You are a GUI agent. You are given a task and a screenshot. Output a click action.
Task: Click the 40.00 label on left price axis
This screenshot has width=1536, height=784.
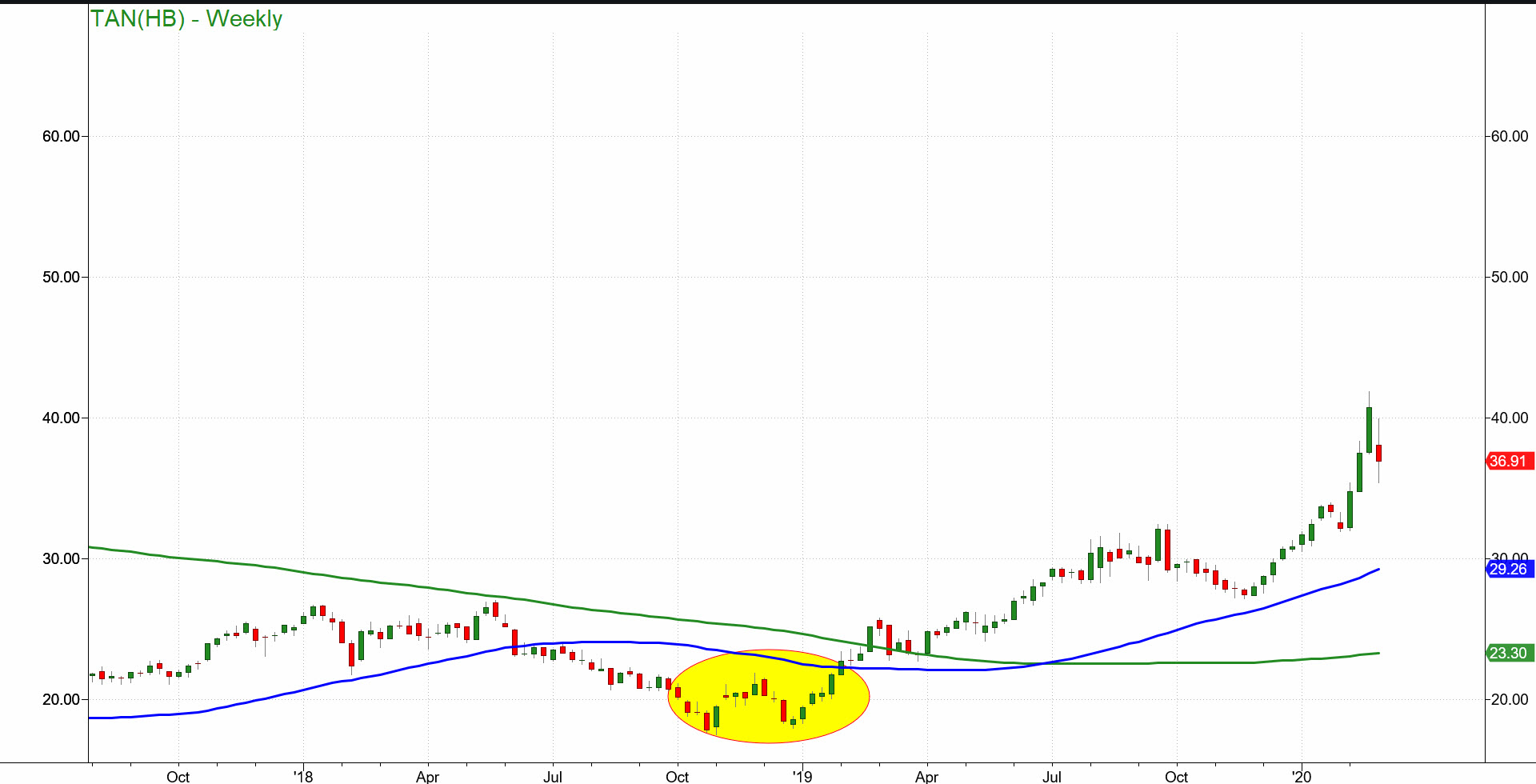pyautogui.click(x=61, y=418)
